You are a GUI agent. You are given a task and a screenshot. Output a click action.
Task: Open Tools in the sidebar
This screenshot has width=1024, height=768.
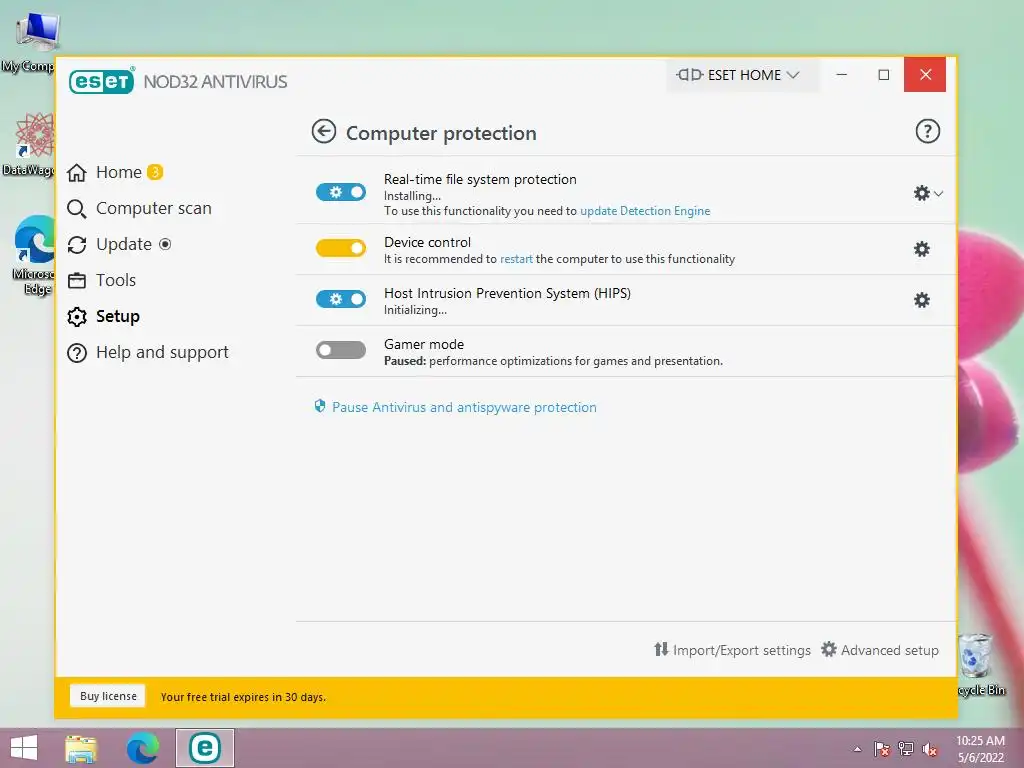pos(102,280)
